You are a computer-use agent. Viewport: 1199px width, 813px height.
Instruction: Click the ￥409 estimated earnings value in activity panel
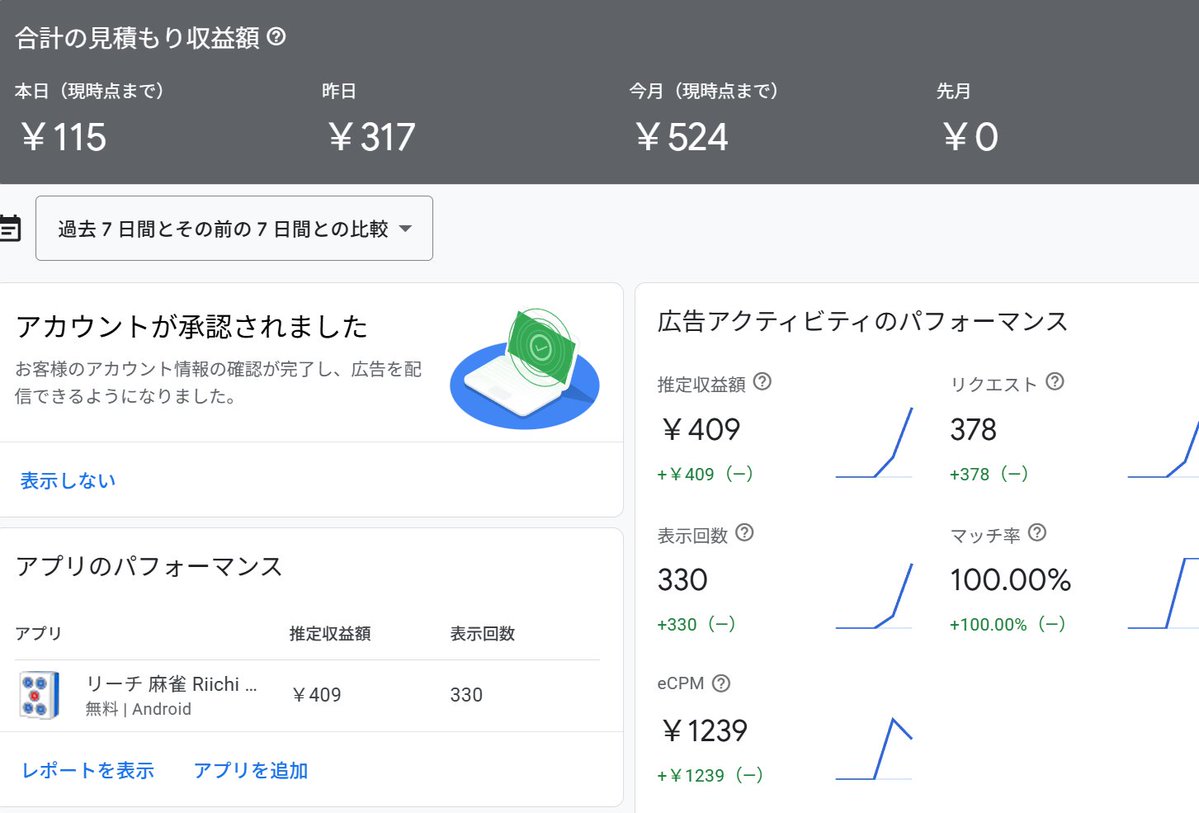tap(700, 430)
